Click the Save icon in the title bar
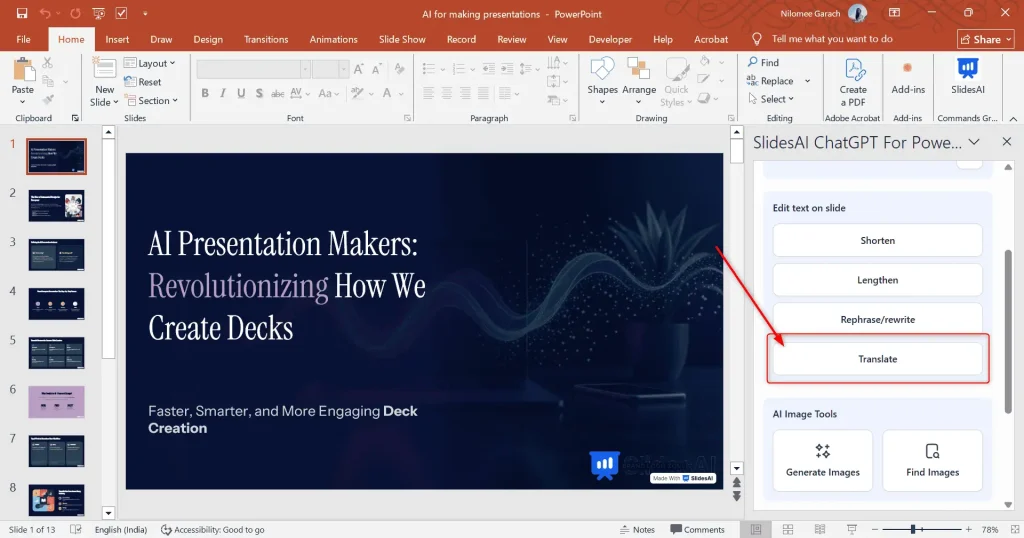Image resolution: width=1024 pixels, height=538 pixels. (x=22, y=13)
